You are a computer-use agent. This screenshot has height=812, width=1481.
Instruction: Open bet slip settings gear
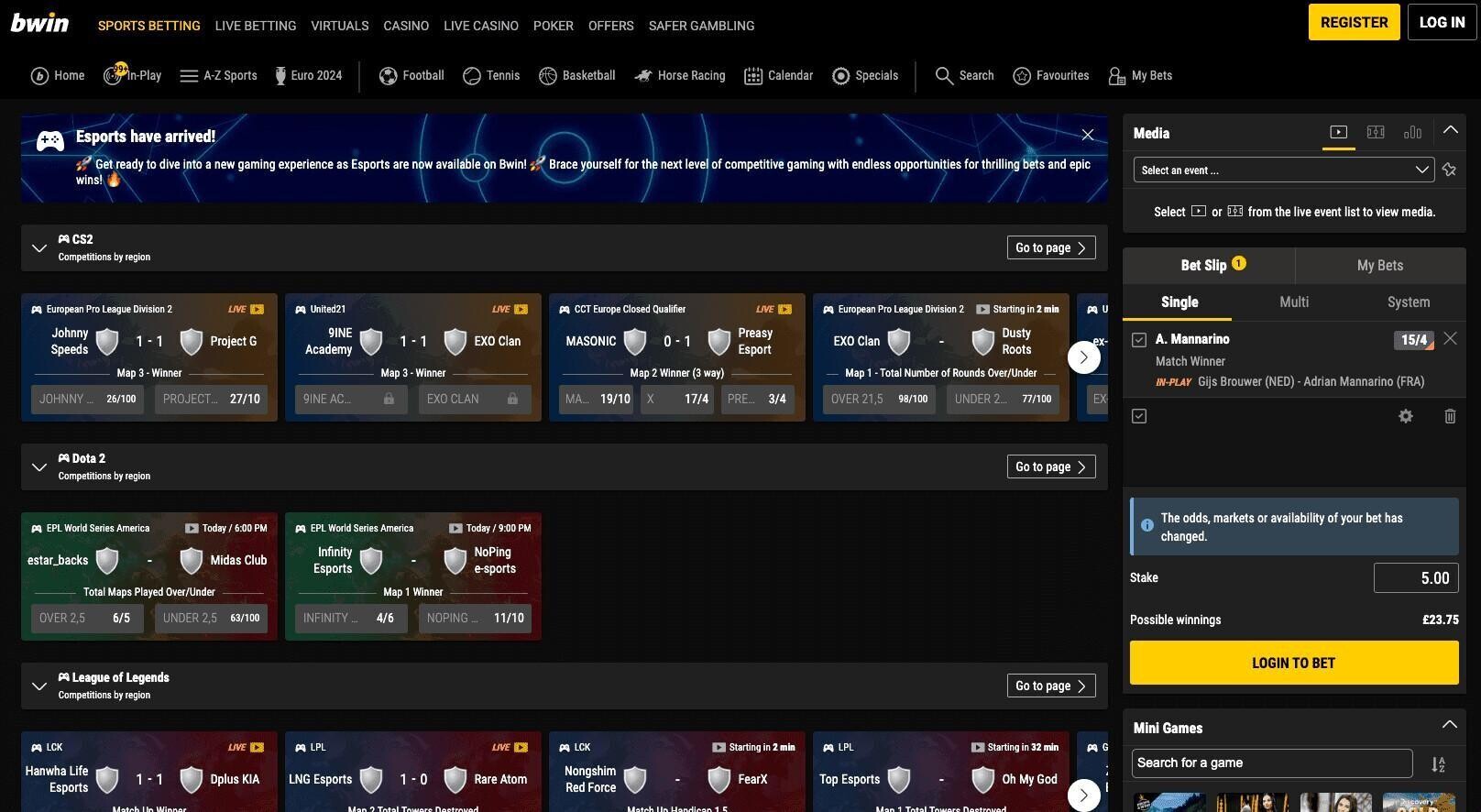point(1405,416)
